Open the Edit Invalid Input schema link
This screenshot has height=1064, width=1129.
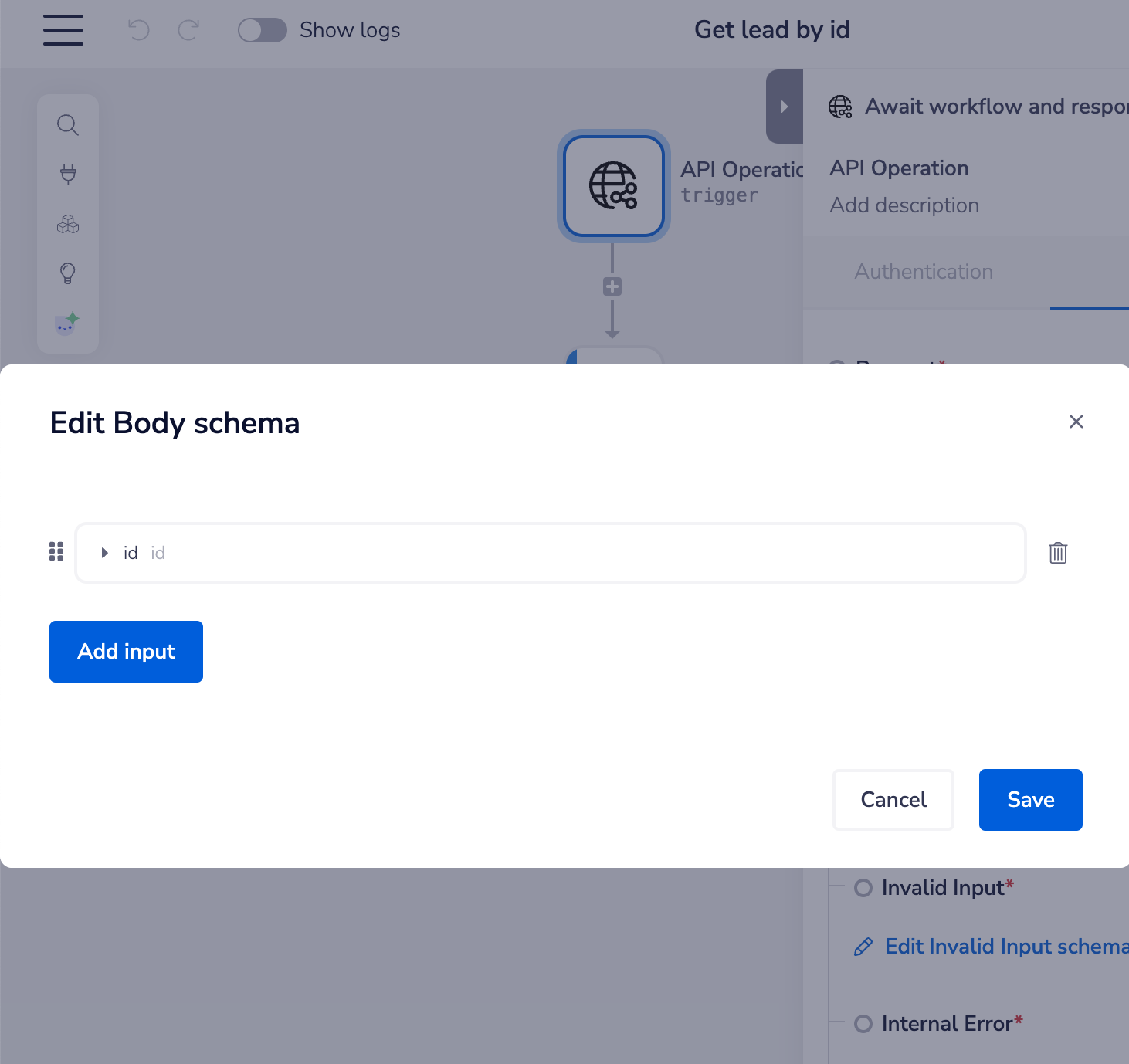click(x=996, y=947)
